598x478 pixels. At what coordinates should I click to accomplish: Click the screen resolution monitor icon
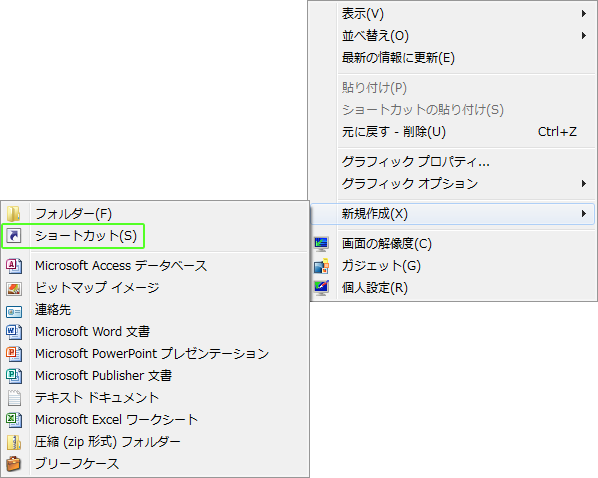pyautogui.click(x=321, y=244)
